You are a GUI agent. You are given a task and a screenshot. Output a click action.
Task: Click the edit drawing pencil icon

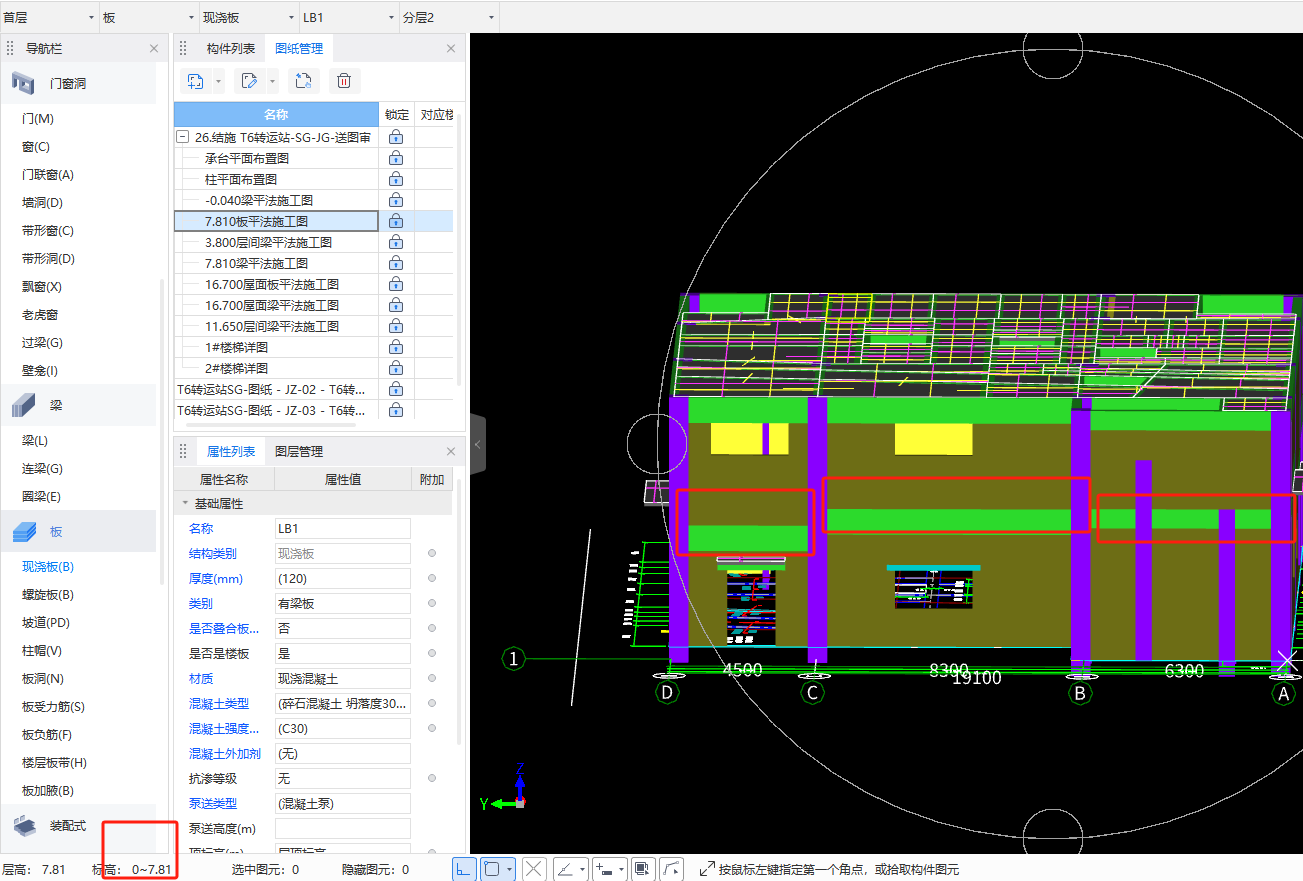249,82
